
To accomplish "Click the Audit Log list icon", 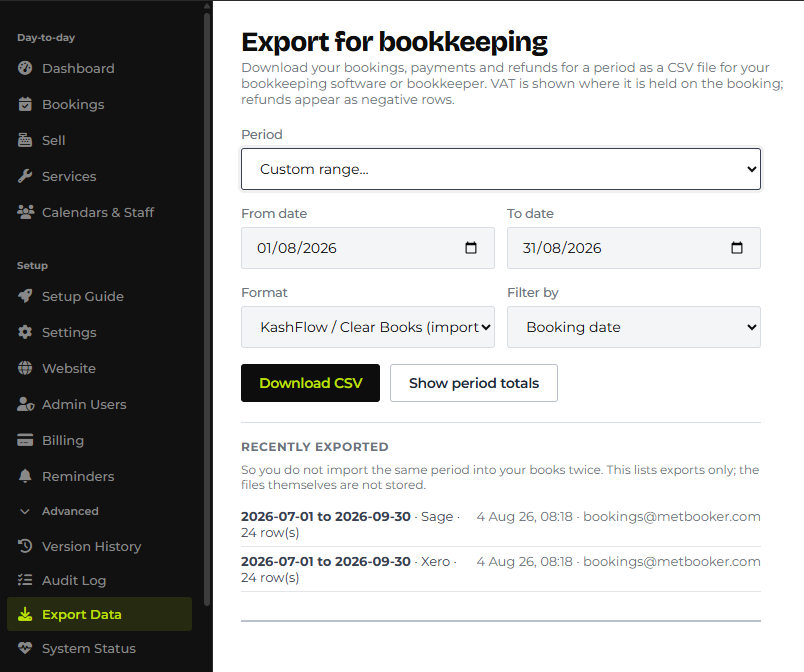I will pyautogui.click(x=25, y=580).
